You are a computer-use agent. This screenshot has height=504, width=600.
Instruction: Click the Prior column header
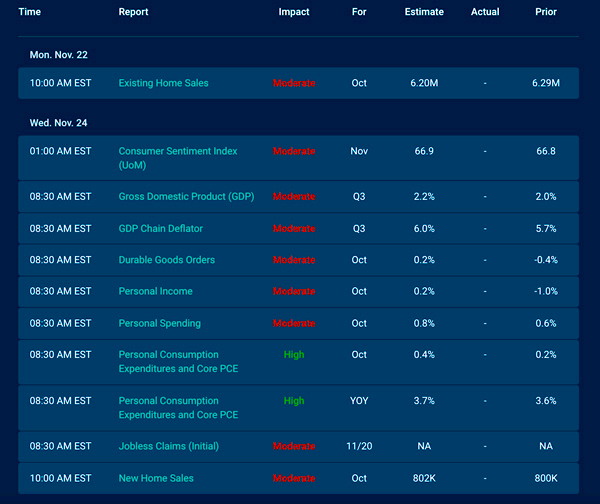coord(546,12)
